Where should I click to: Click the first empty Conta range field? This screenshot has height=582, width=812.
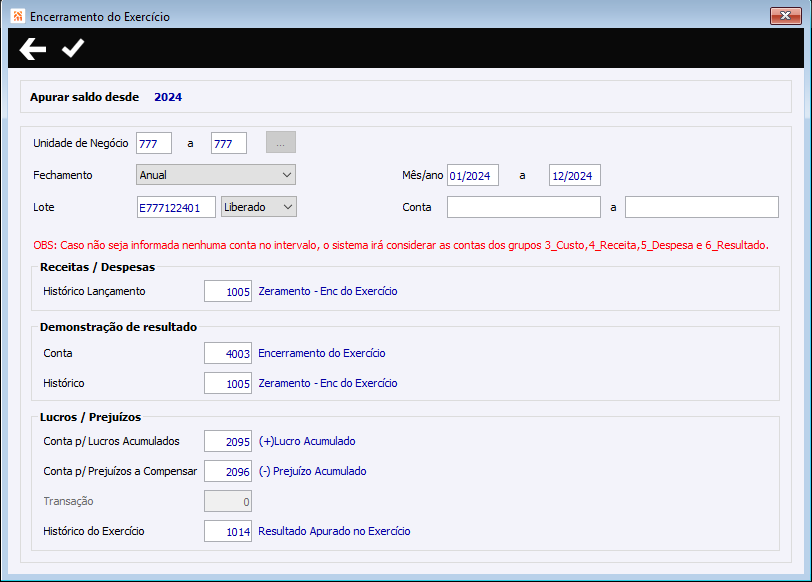[524, 207]
